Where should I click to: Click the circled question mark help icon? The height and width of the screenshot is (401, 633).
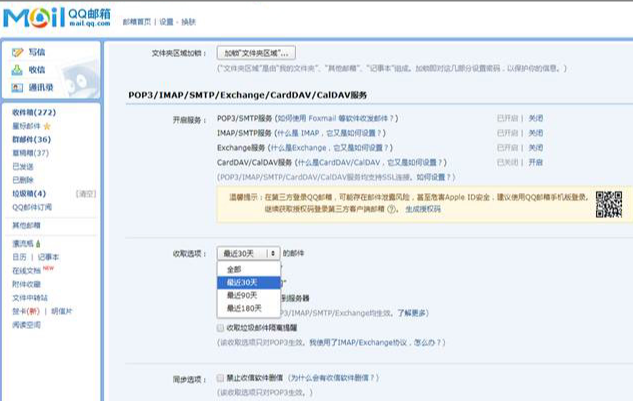point(391,209)
